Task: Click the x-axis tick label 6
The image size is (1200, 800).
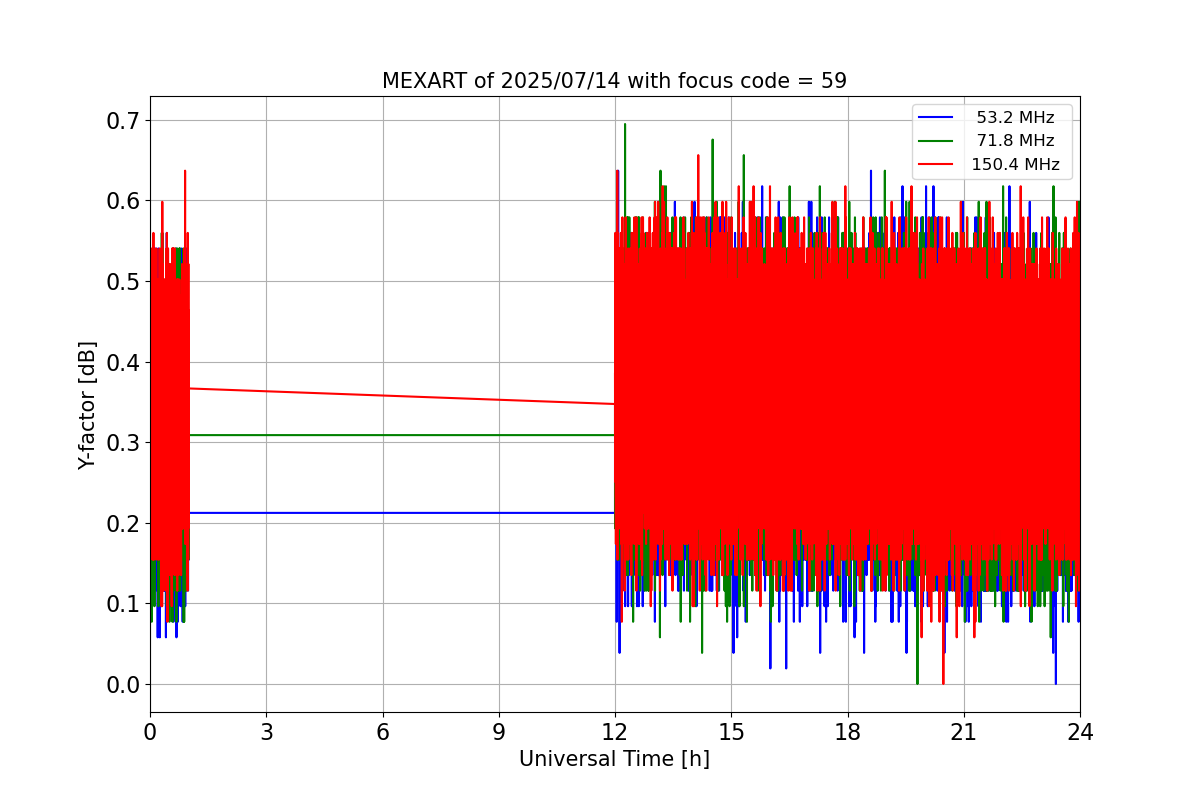Action: [x=382, y=732]
